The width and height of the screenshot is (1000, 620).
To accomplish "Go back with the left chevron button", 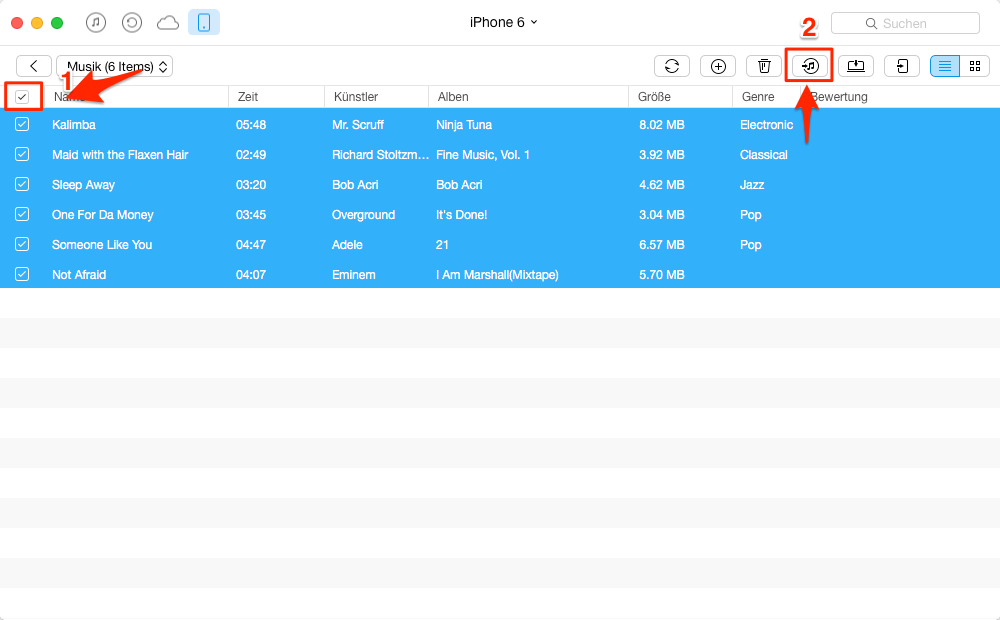I will tap(34, 66).
